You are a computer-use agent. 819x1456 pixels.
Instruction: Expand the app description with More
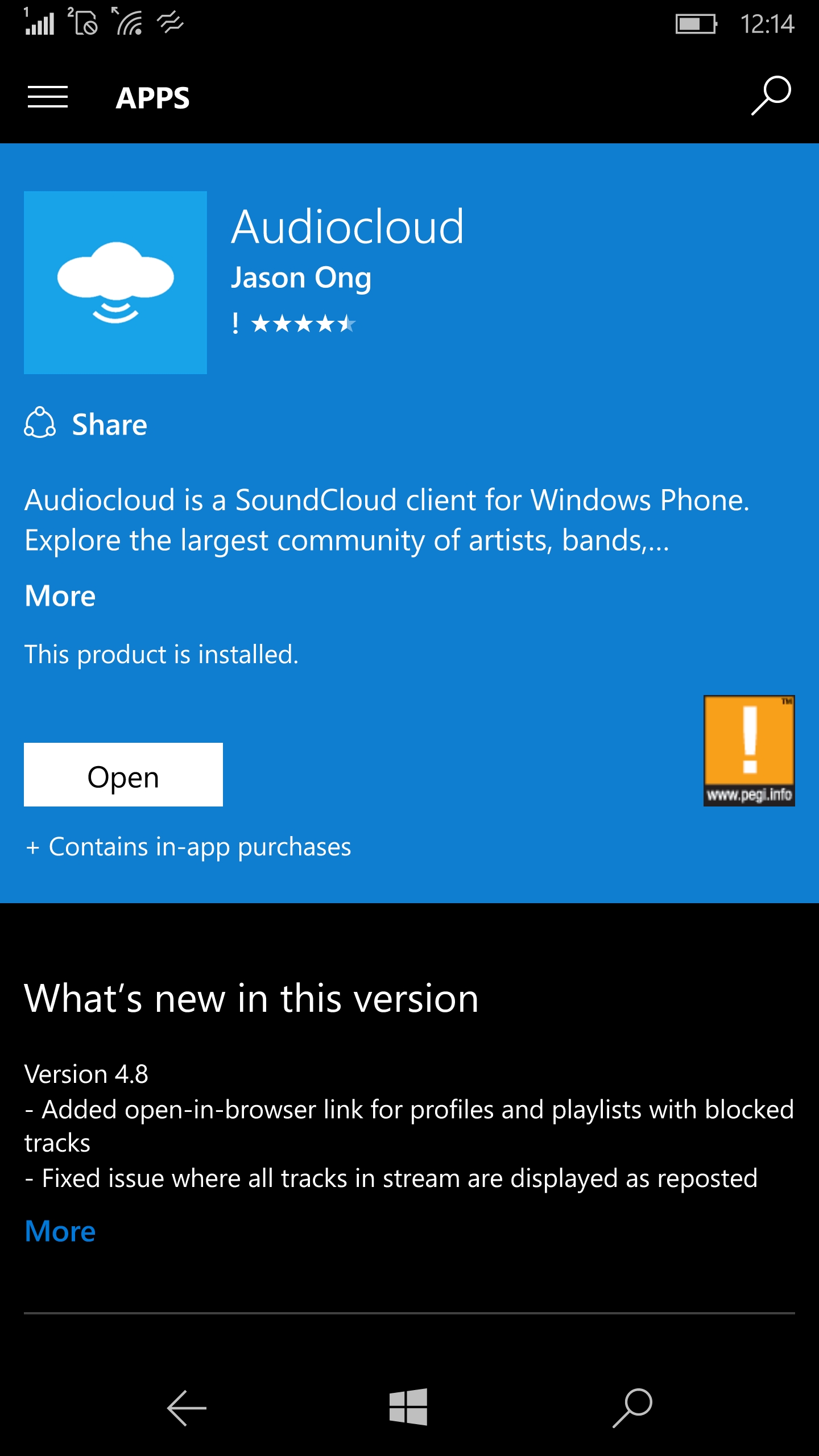60,596
